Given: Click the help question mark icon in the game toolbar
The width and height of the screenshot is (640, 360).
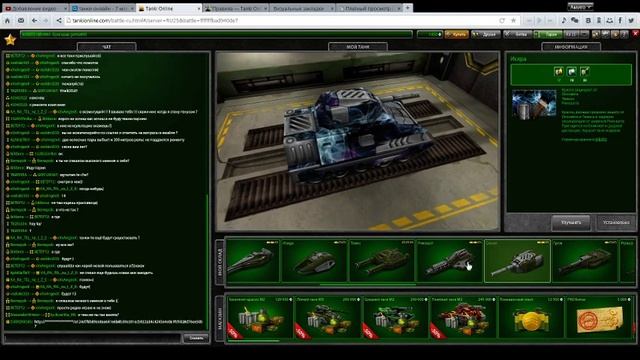Looking at the screenshot, I should 624,35.
